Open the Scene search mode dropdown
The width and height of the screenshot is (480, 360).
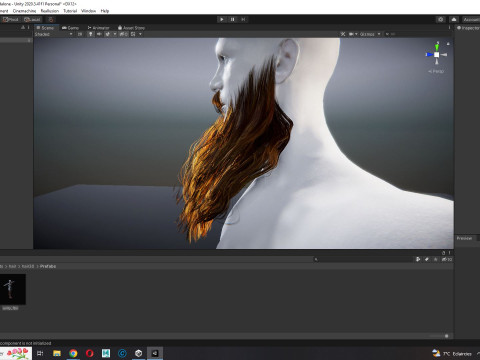tap(388, 34)
